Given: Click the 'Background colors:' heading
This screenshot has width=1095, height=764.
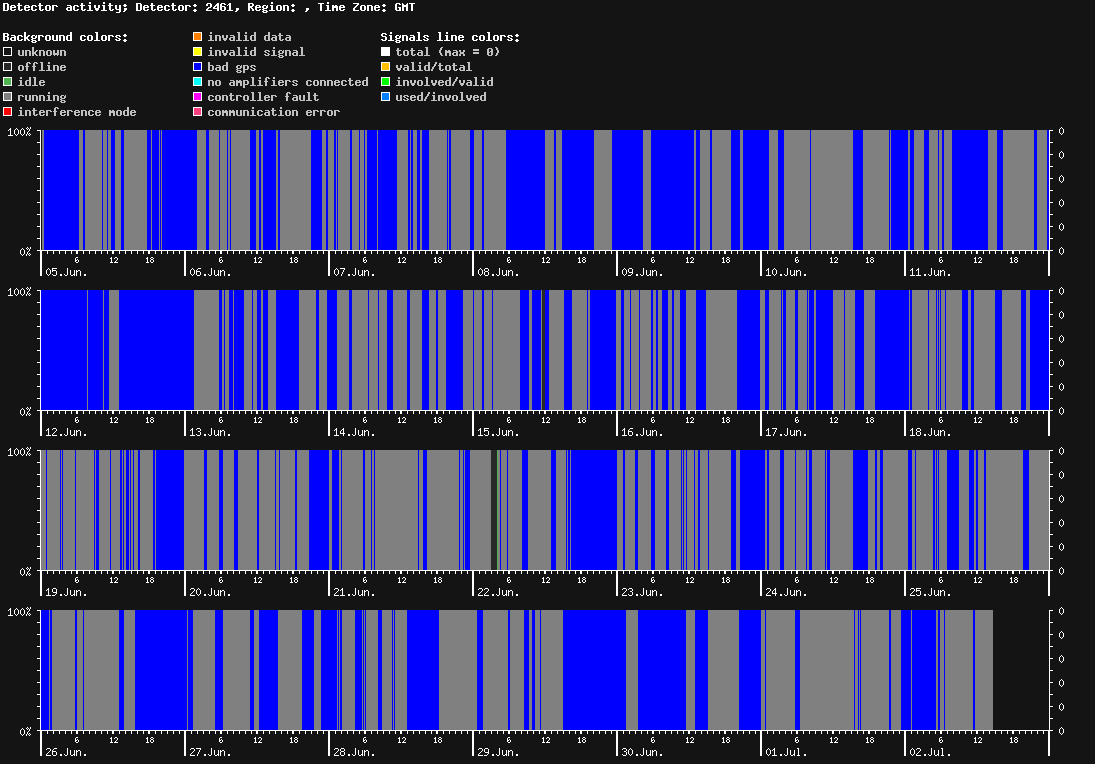Looking at the screenshot, I should click(66, 37).
